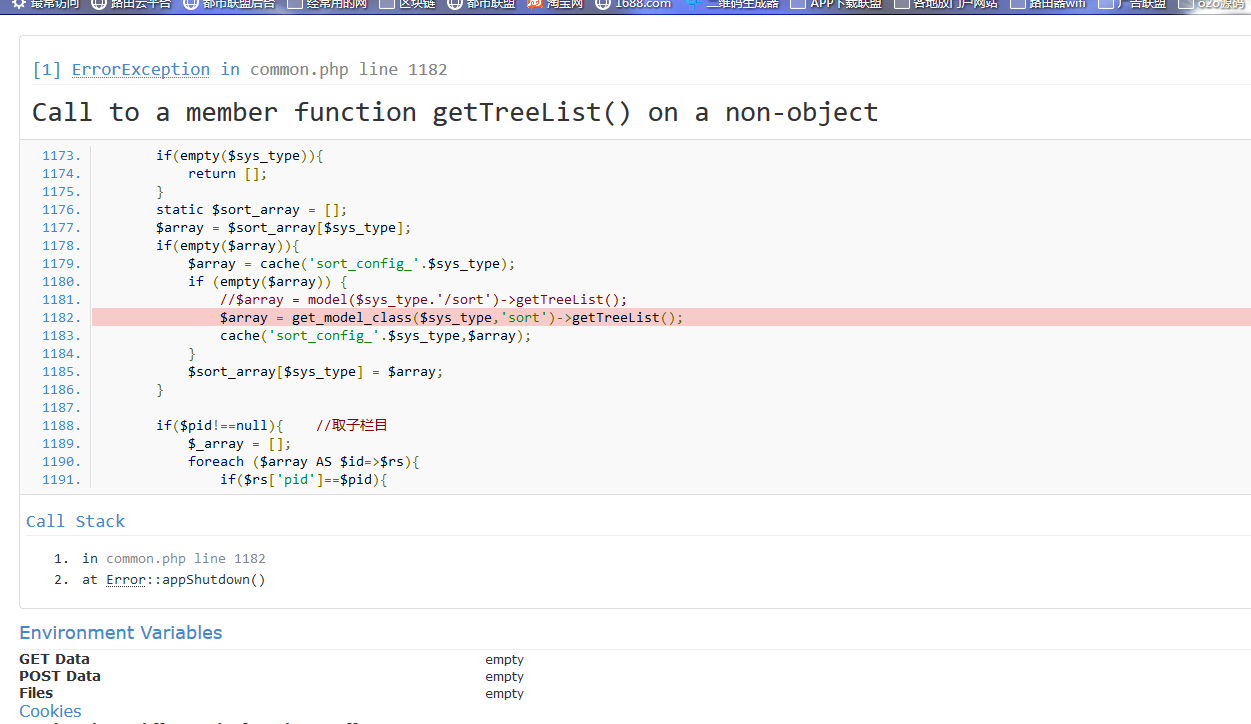Click the 二维码生成器 bookmark icon
The height and width of the screenshot is (724, 1251).
[693, 3]
